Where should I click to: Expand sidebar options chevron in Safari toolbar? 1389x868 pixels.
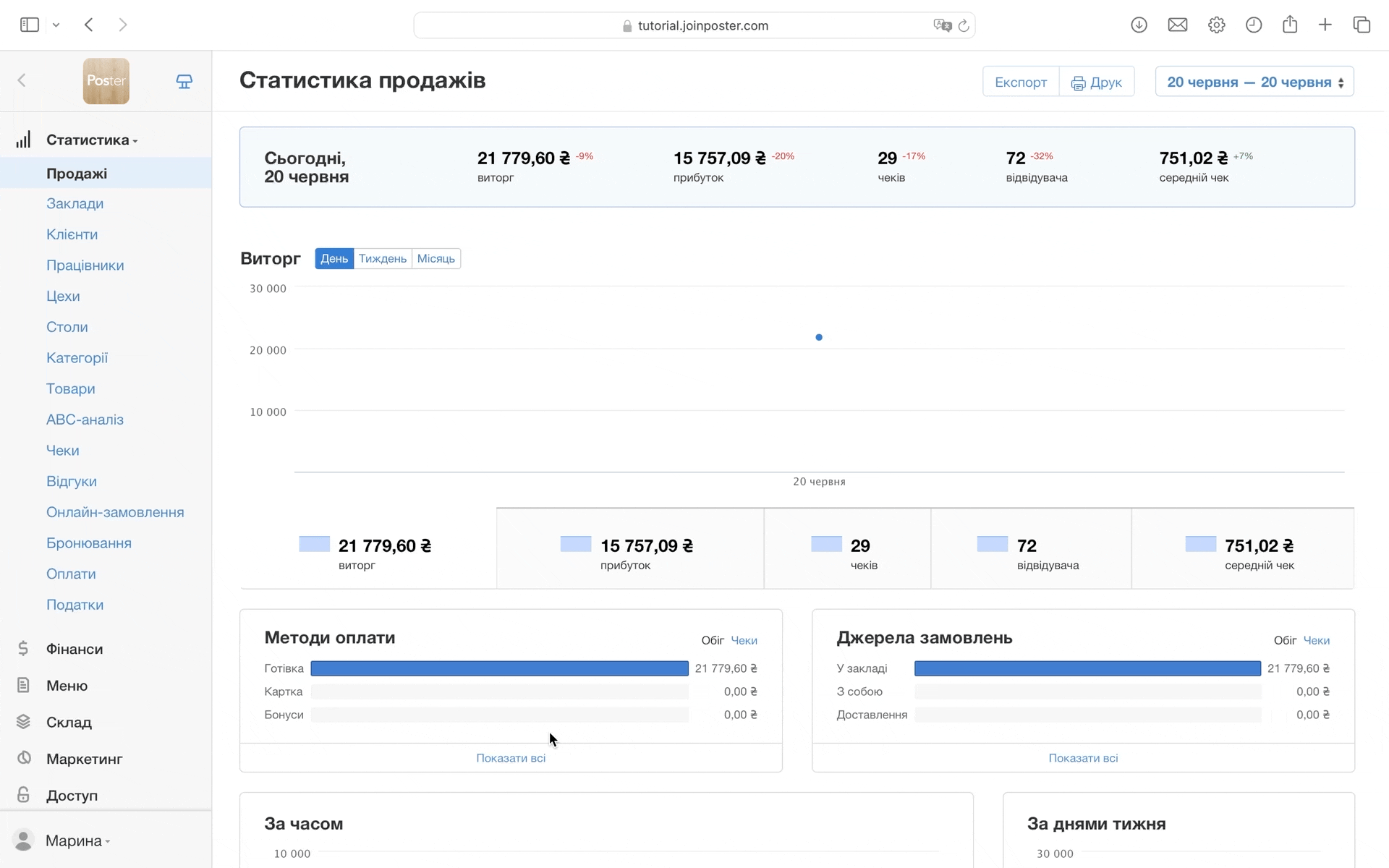(56, 25)
